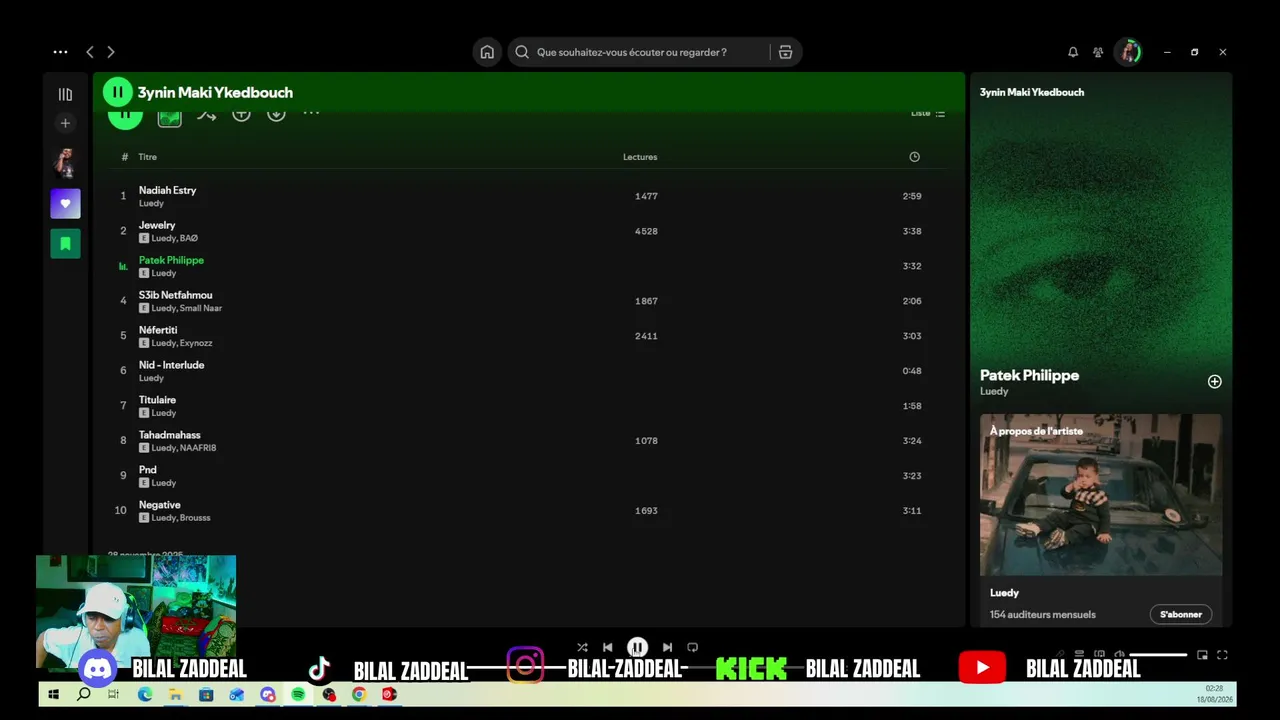The width and height of the screenshot is (1280, 720).
Task: Open the BAØ artist link
Action: pyautogui.click(x=189, y=238)
